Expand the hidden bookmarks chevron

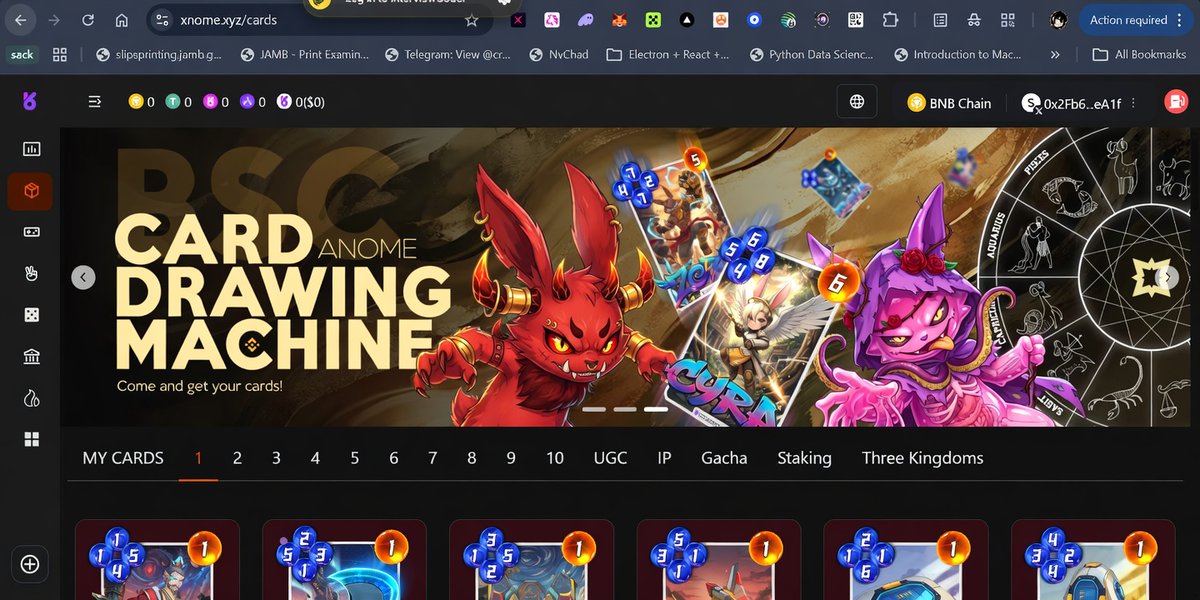tap(1055, 55)
